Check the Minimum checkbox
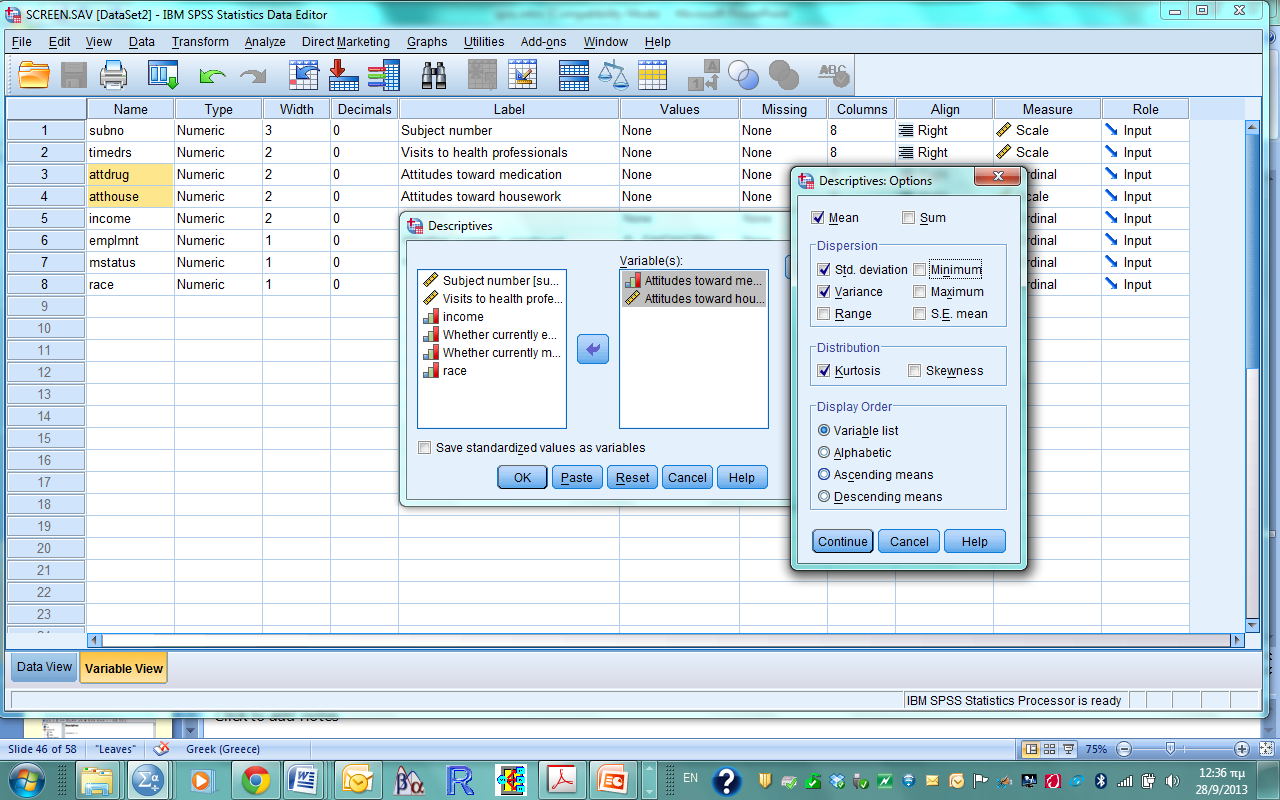 (920, 270)
